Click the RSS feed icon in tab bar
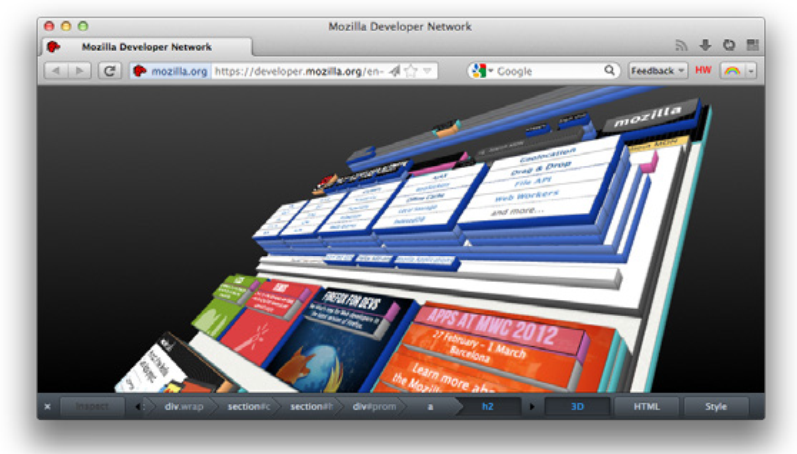The height and width of the screenshot is (454, 797). click(x=681, y=45)
